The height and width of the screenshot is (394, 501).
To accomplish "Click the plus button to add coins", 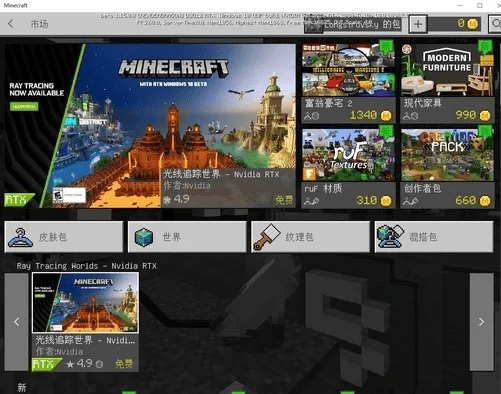I will click(418, 24).
